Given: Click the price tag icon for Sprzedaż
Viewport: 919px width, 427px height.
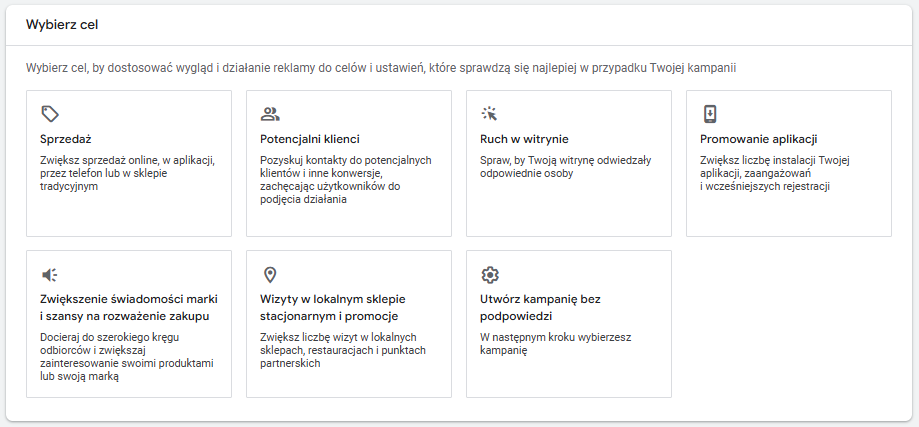Looking at the screenshot, I should click(x=50, y=114).
